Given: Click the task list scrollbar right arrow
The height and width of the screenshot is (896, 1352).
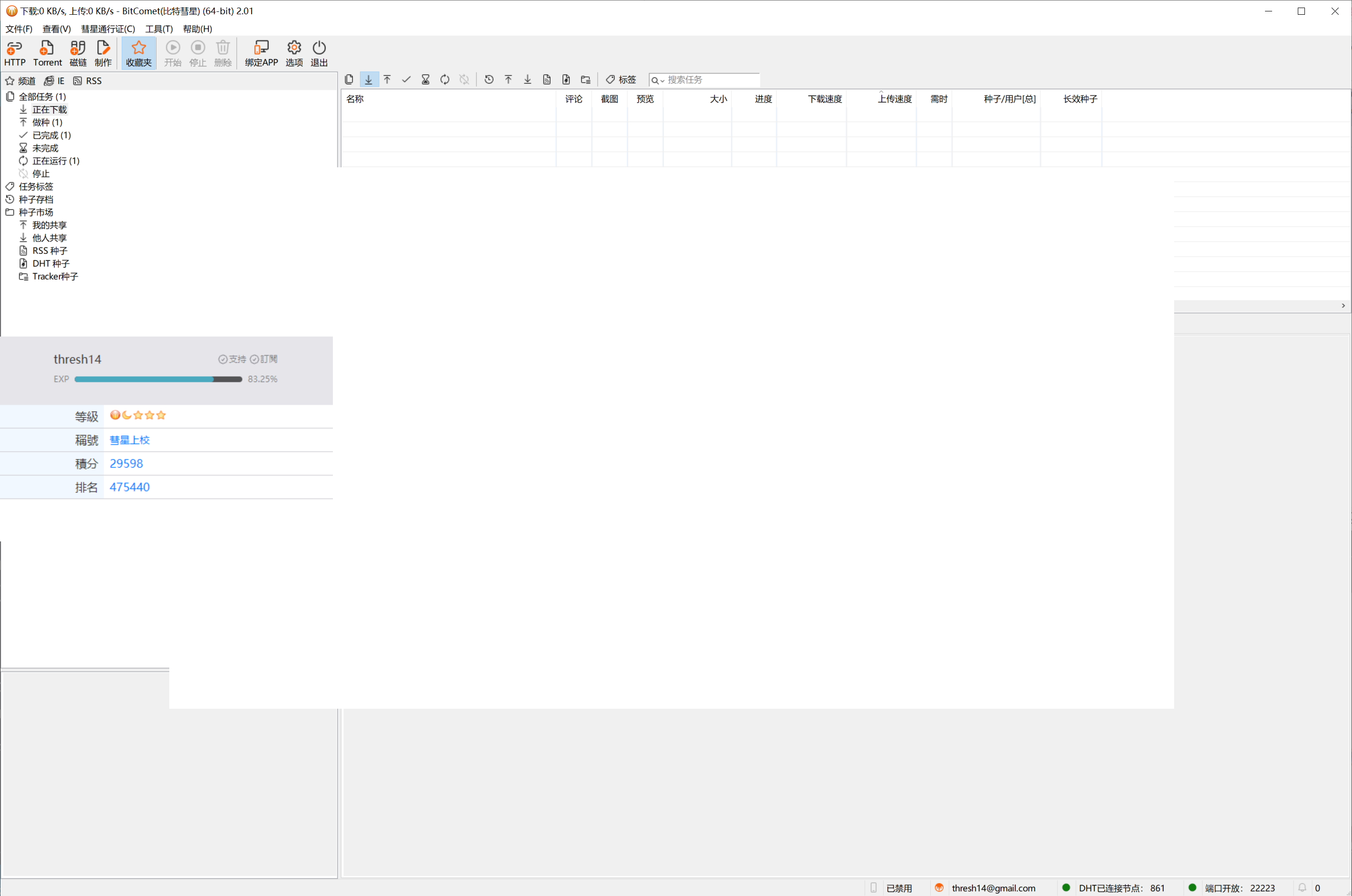Looking at the screenshot, I should (1343, 306).
